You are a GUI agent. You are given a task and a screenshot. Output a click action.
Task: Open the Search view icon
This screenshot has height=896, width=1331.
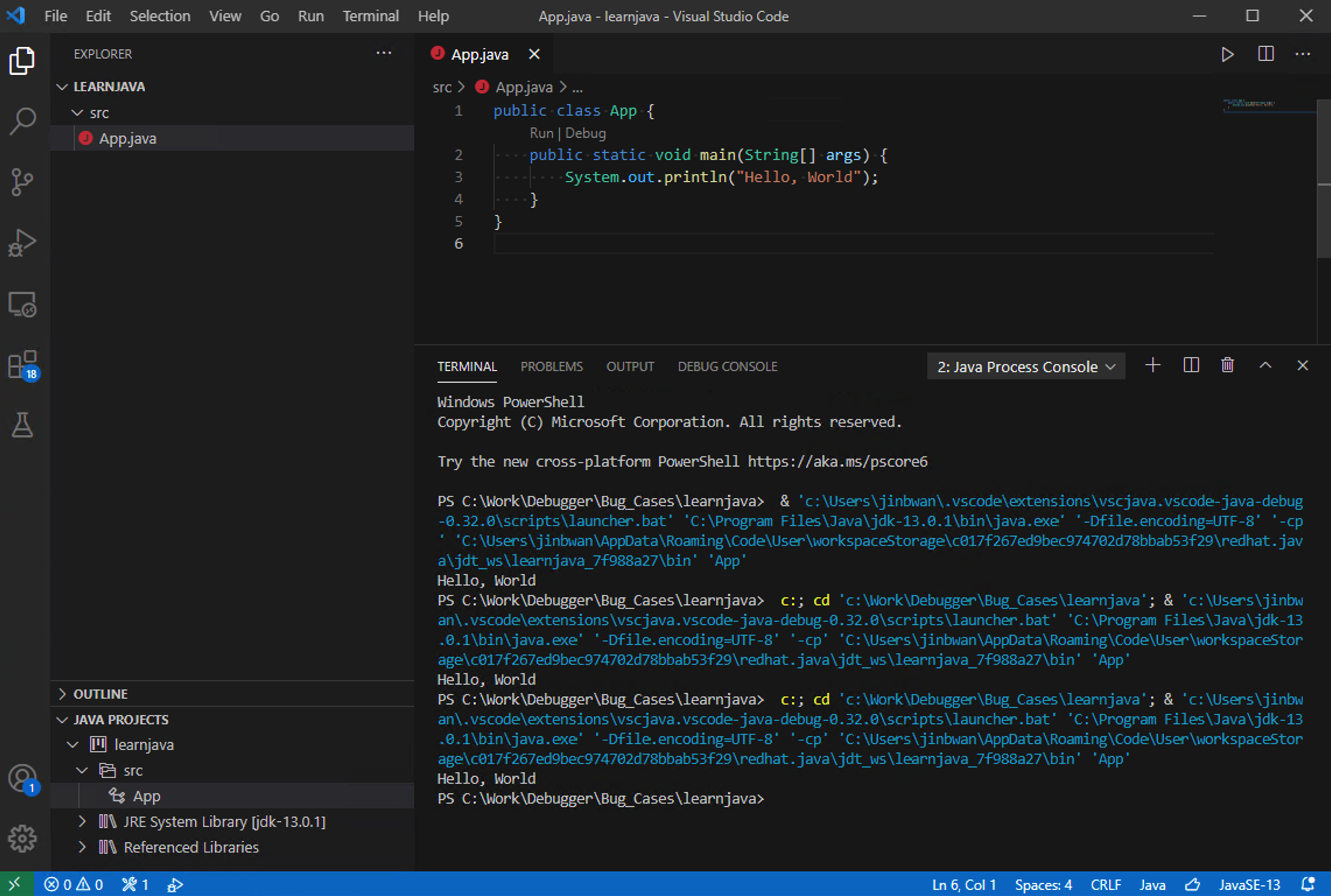click(x=22, y=121)
